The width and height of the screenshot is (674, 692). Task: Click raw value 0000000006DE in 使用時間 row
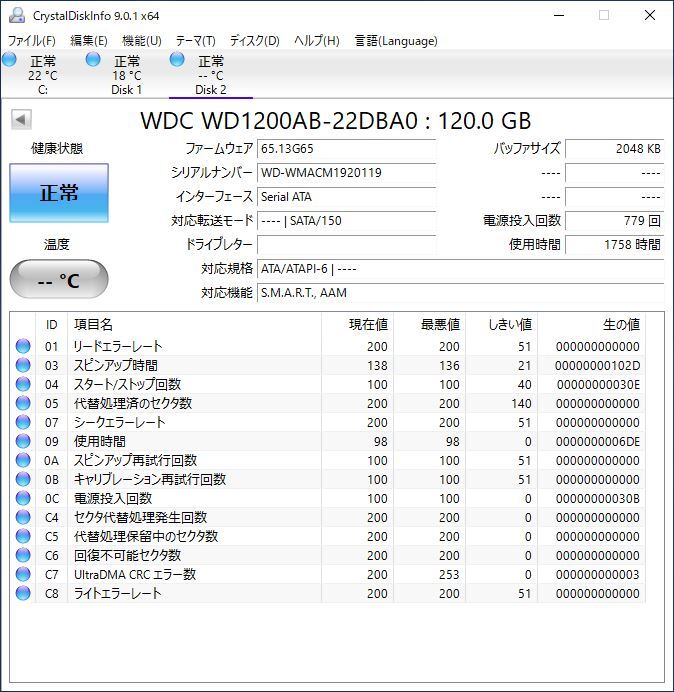598,441
